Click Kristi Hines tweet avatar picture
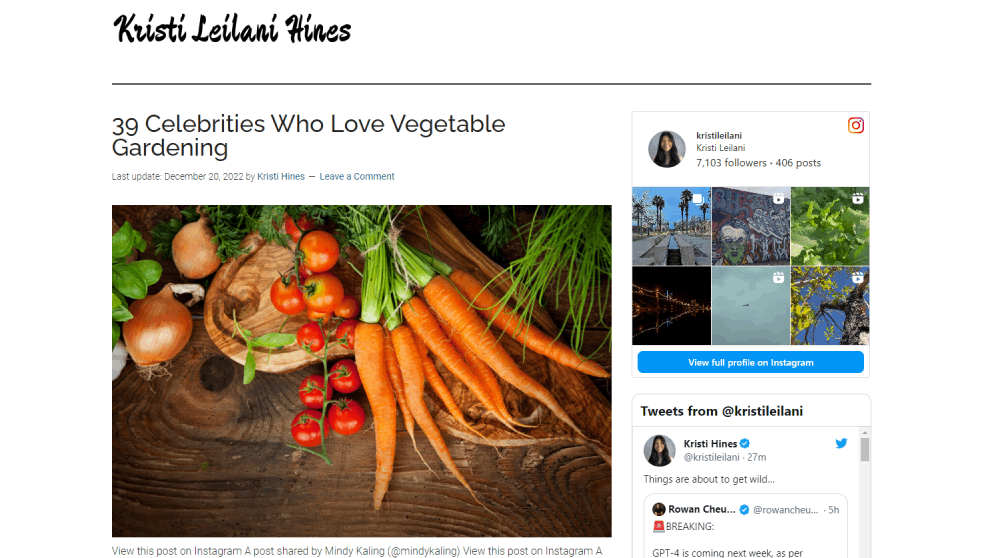Viewport: 1000px width, 558px height. 659,450
